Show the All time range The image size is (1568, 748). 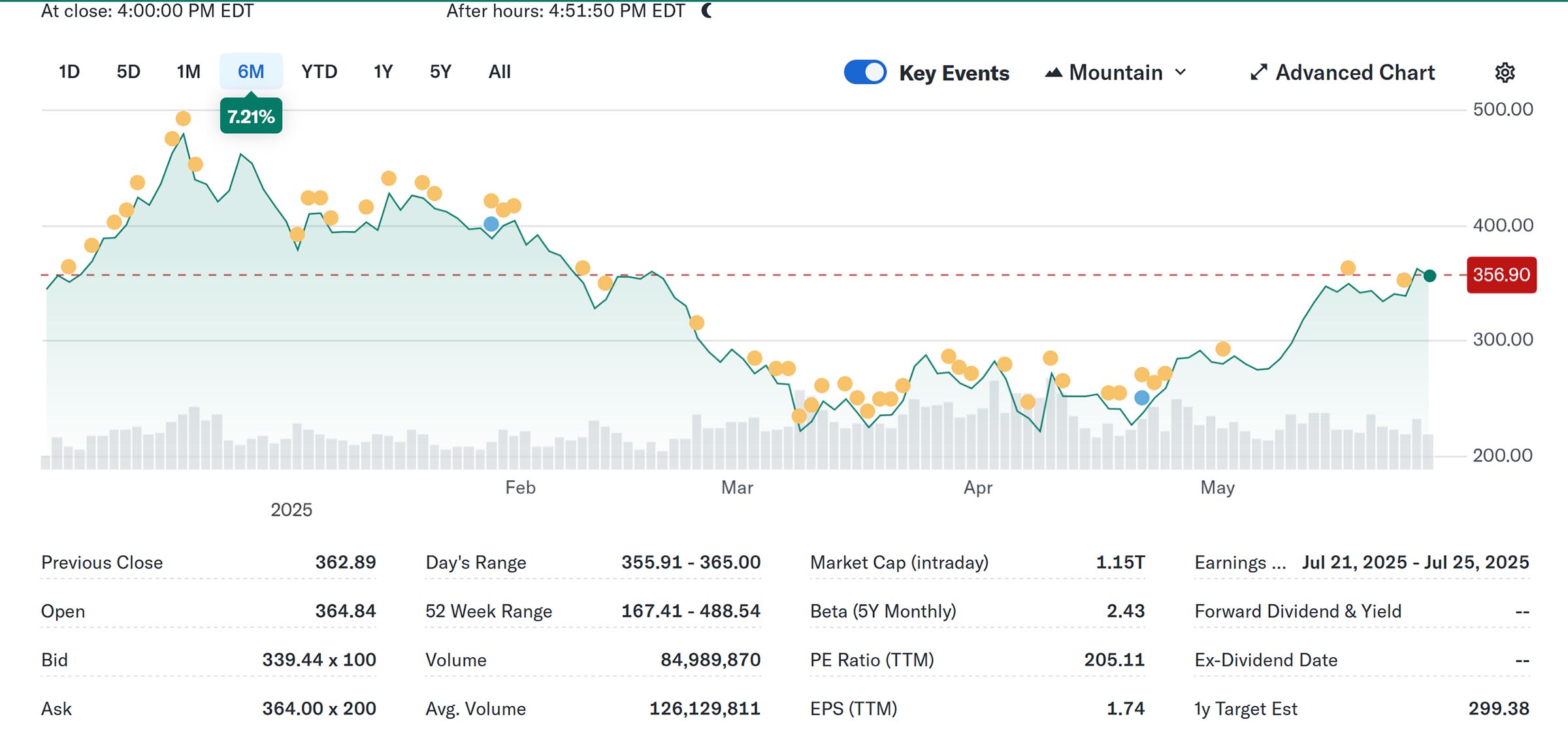point(500,71)
